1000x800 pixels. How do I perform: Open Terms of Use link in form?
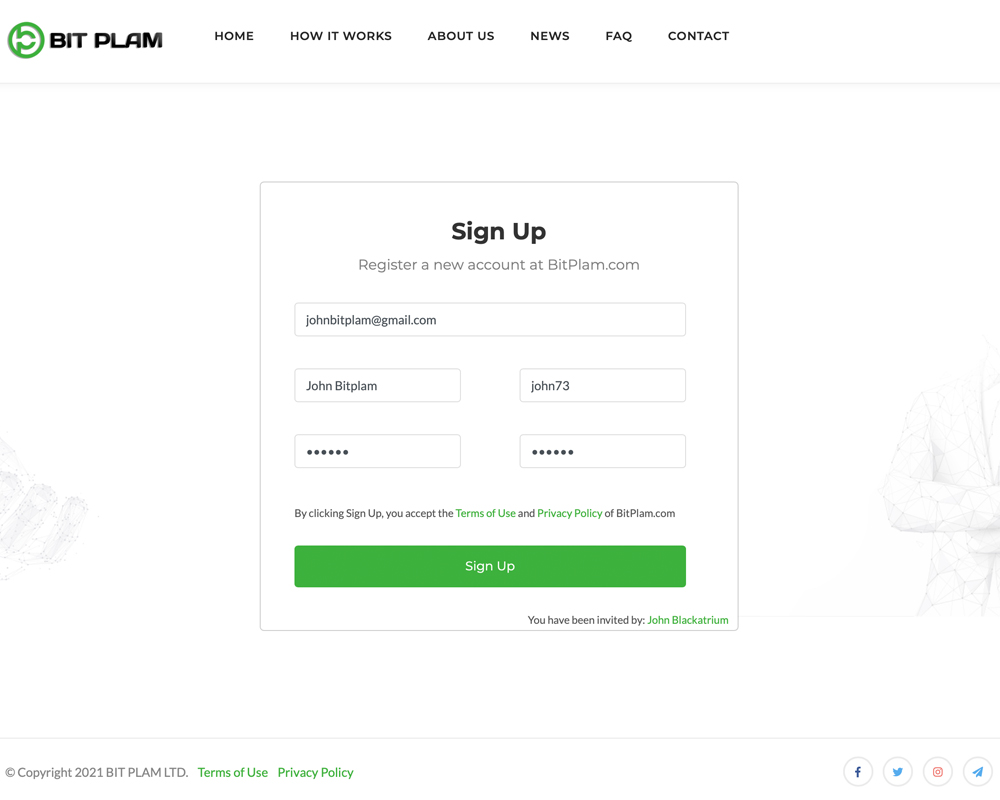click(x=485, y=513)
